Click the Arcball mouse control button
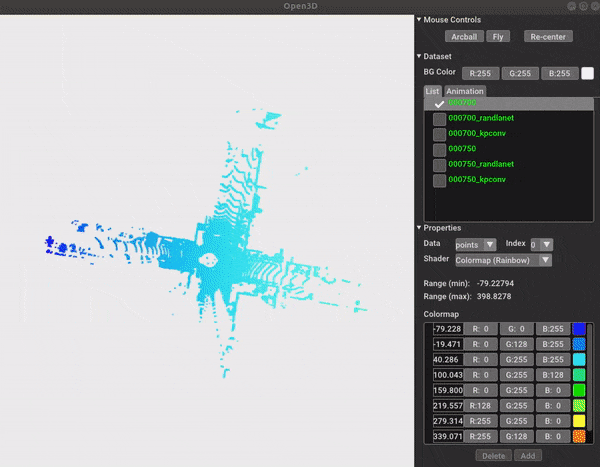This screenshot has height=467, width=600. (x=463, y=37)
